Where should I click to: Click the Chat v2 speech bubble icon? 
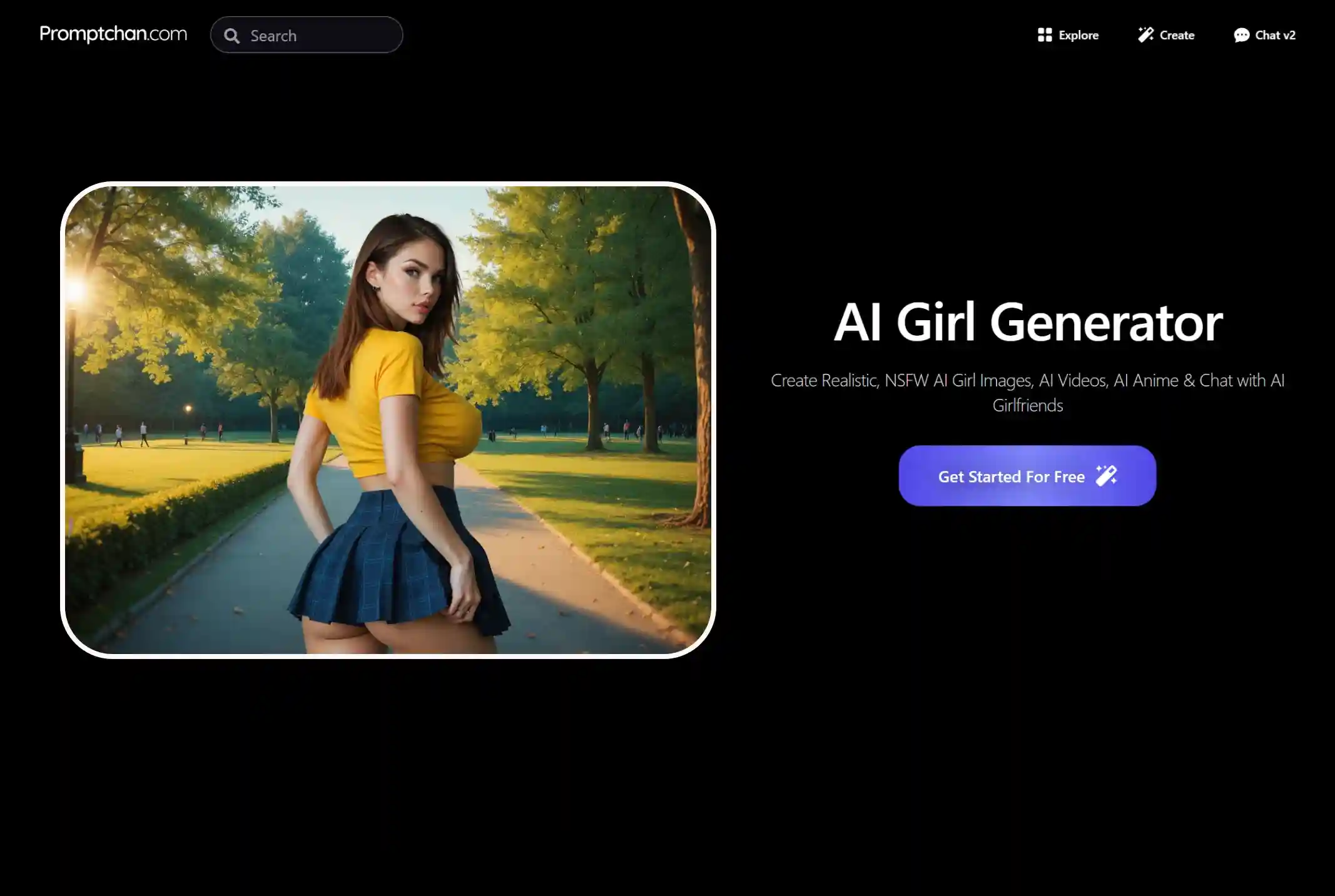point(1241,35)
